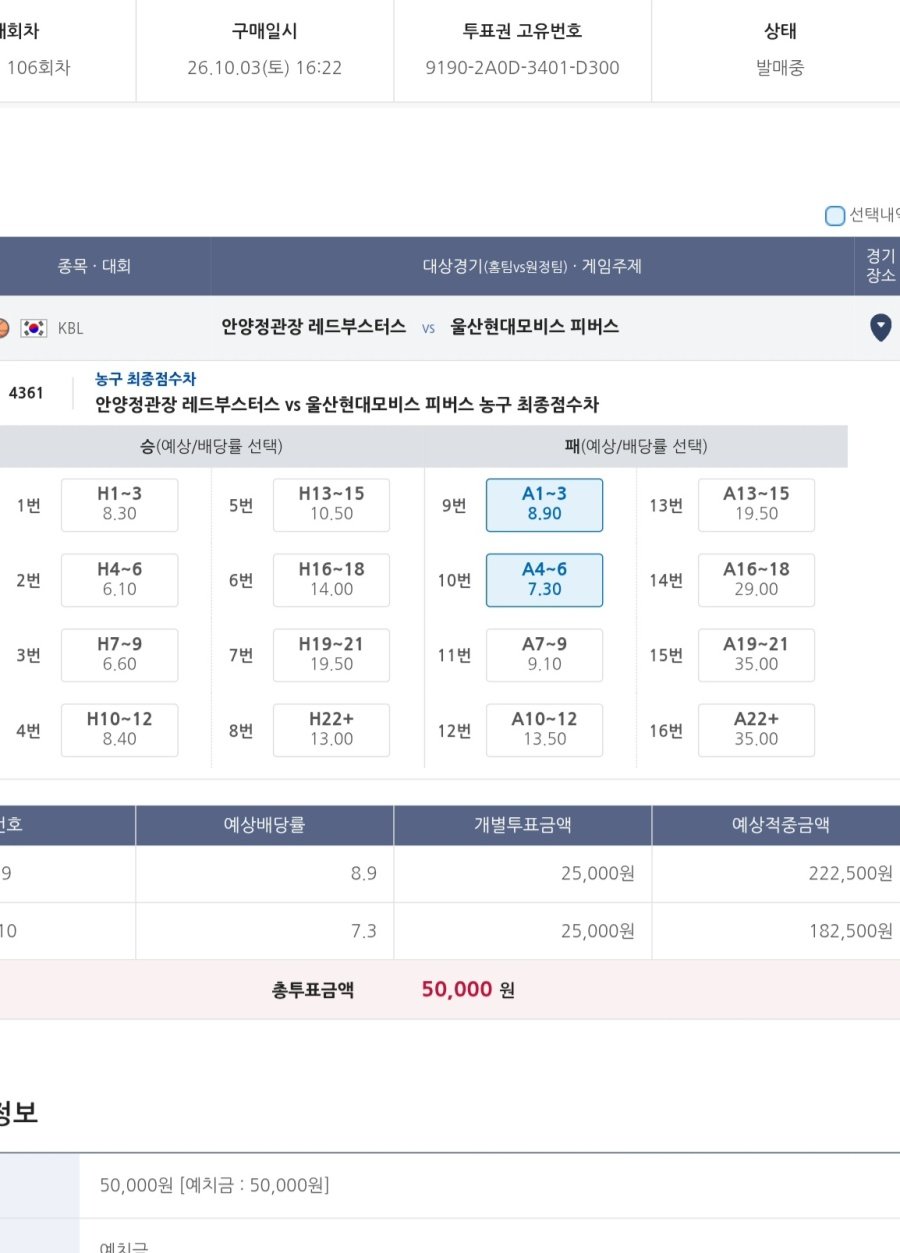Pick the A16~18 odds option 29.00
The height and width of the screenshot is (1253, 900).
click(757, 580)
